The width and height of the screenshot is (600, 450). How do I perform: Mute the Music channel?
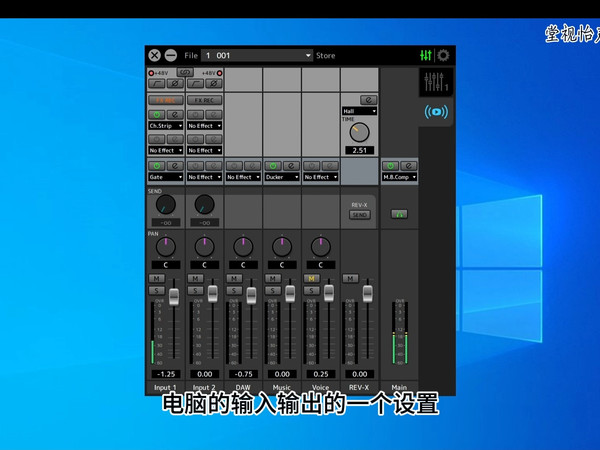[x=273, y=278]
